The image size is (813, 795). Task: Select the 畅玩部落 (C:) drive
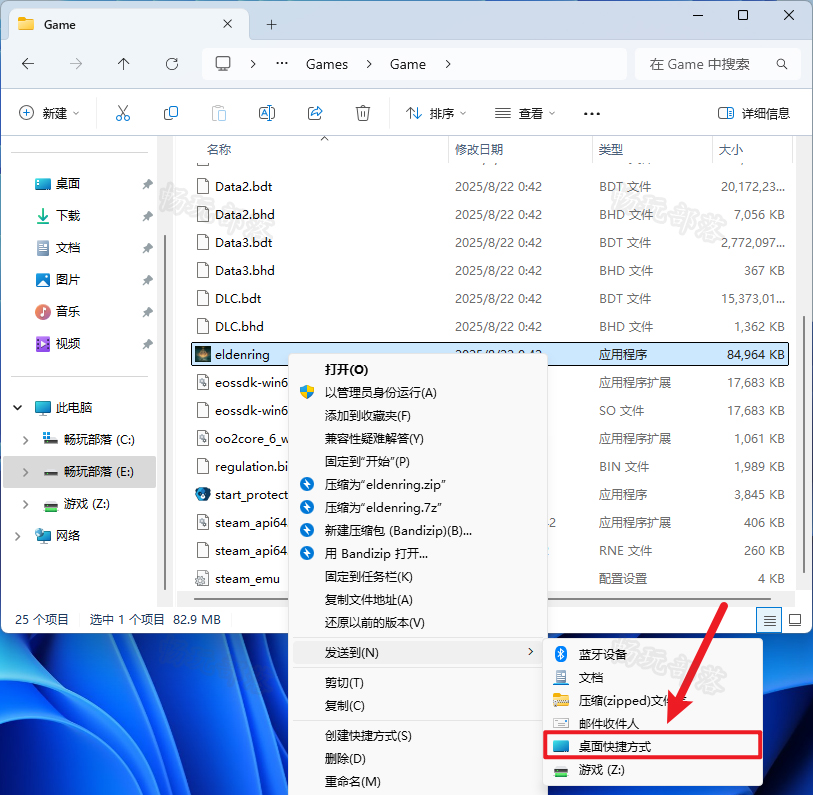[x=99, y=440]
